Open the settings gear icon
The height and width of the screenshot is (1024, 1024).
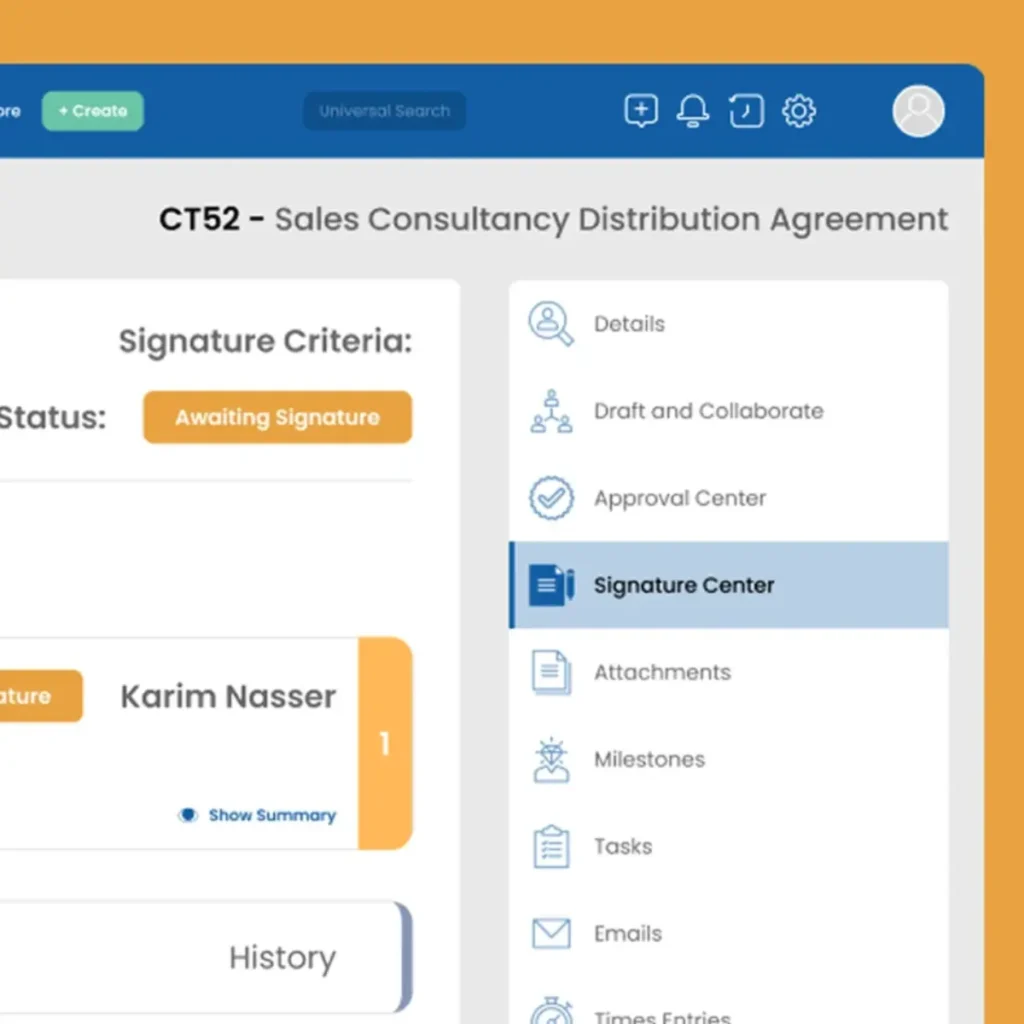coord(799,111)
